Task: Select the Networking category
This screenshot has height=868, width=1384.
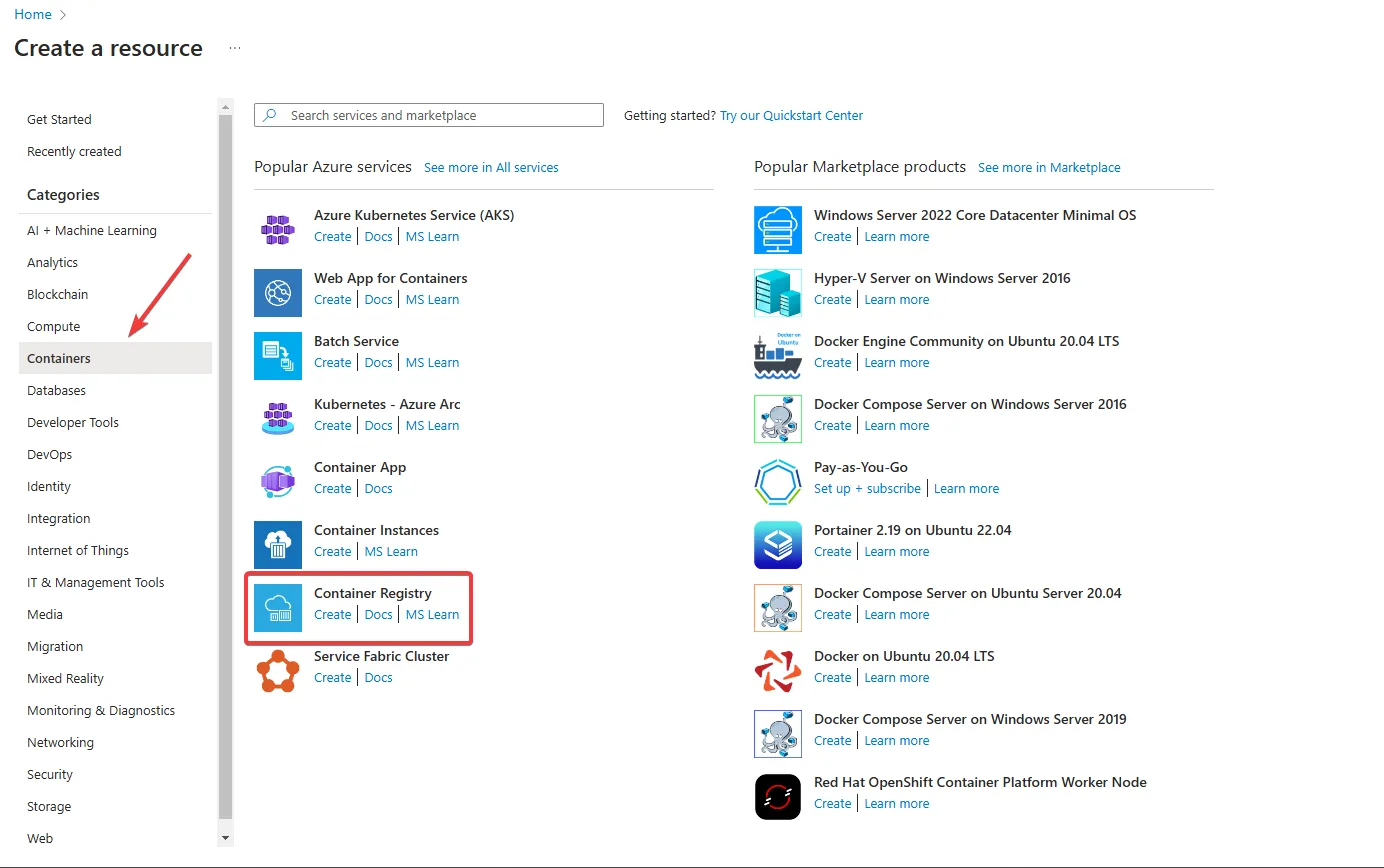Action: pyautogui.click(x=115, y=742)
